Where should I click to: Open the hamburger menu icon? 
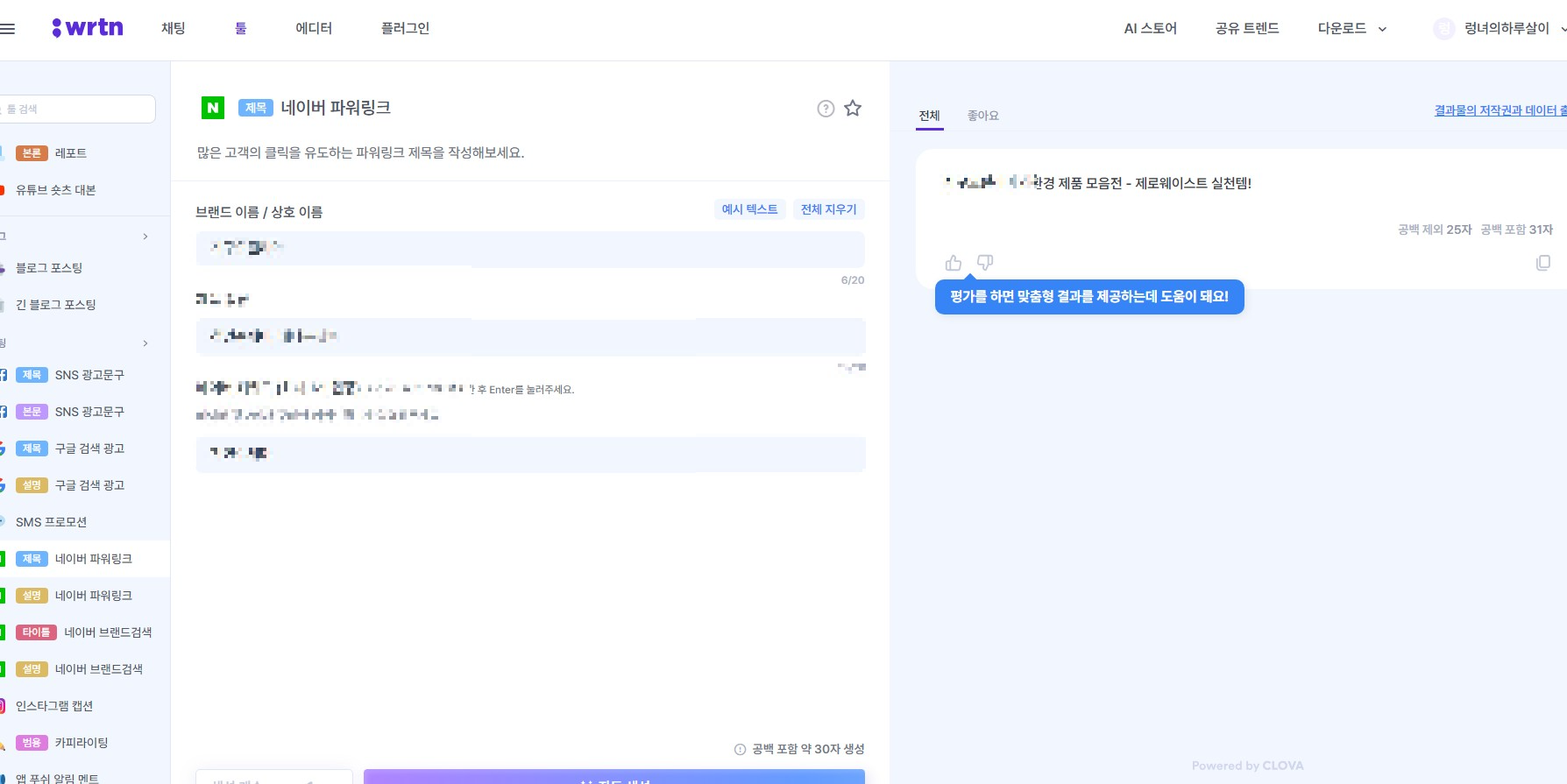(x=7, y=28)
